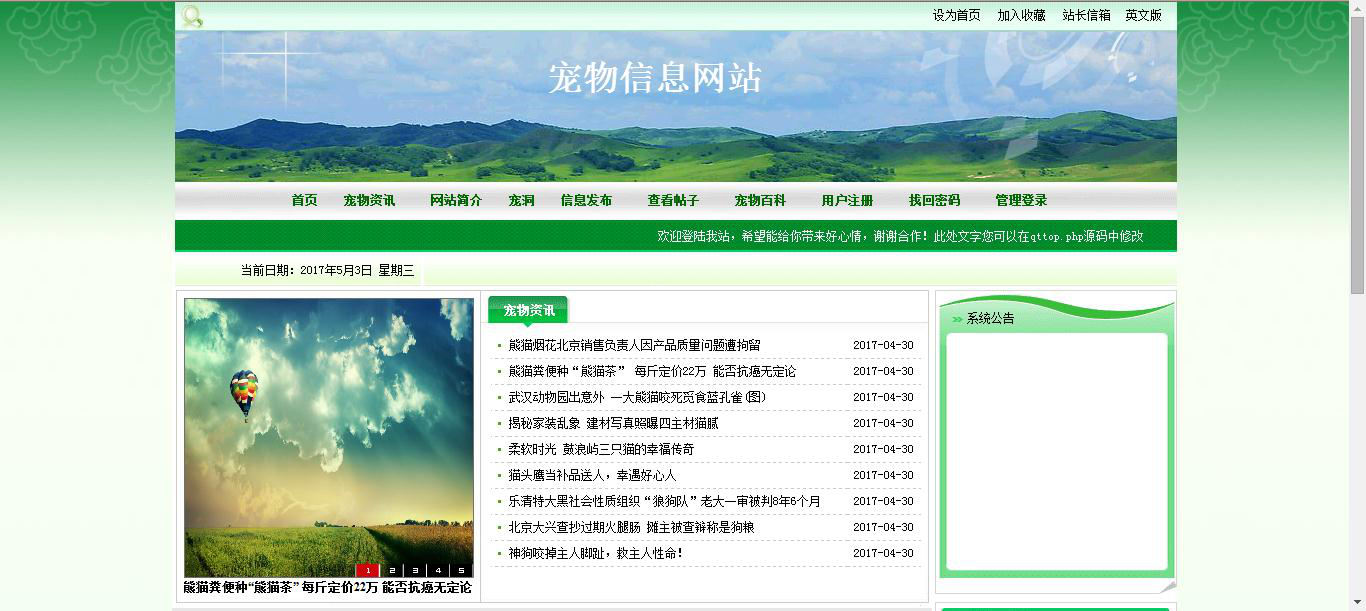
Task: Click the hot air balloon carousel image
Action: pyautogui.click(x=328, y=432)
